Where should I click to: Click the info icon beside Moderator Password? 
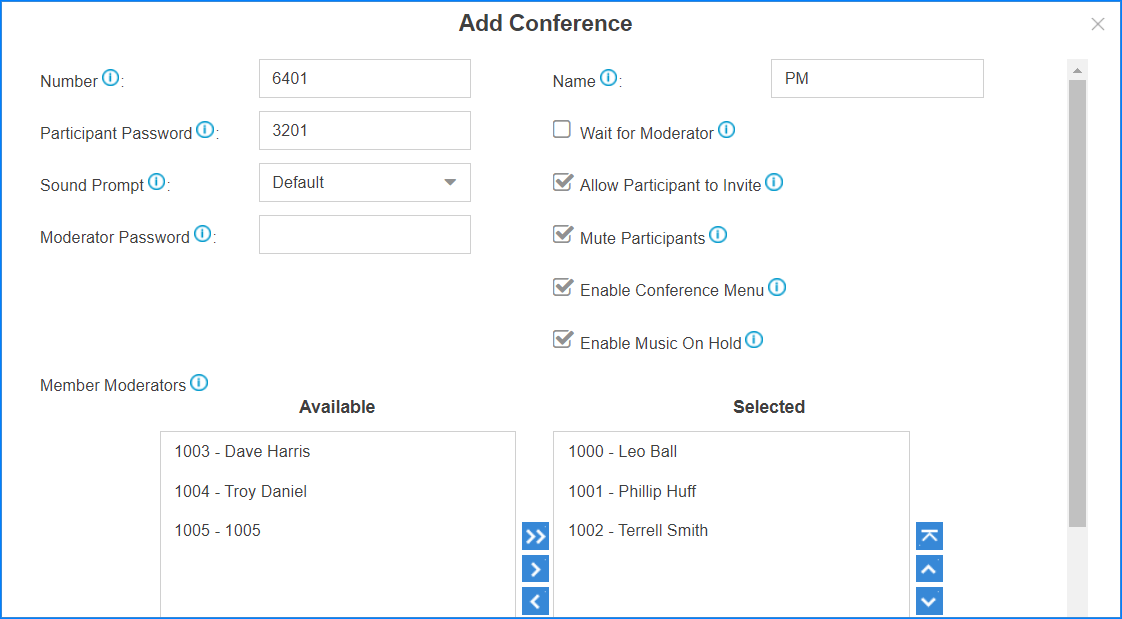pos(203,233)
